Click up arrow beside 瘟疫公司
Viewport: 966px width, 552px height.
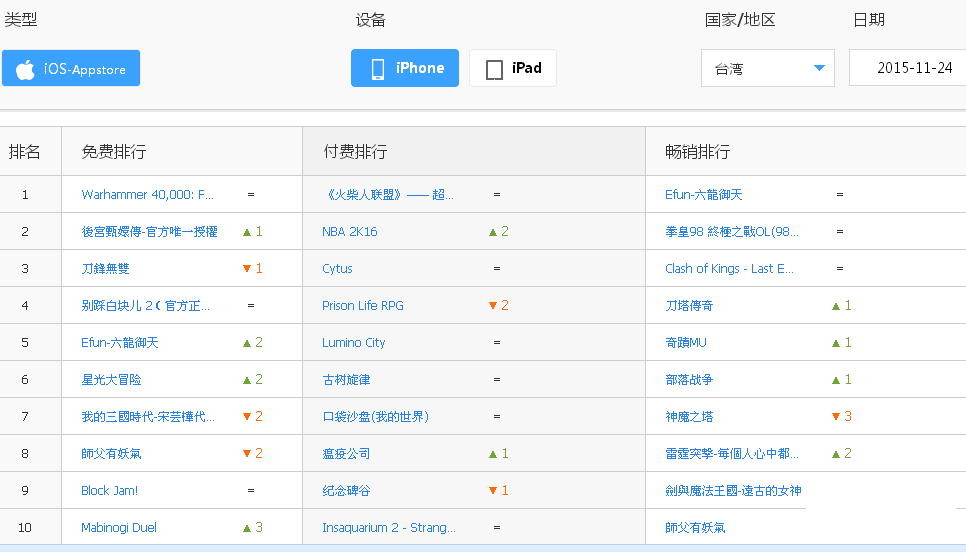493,454
